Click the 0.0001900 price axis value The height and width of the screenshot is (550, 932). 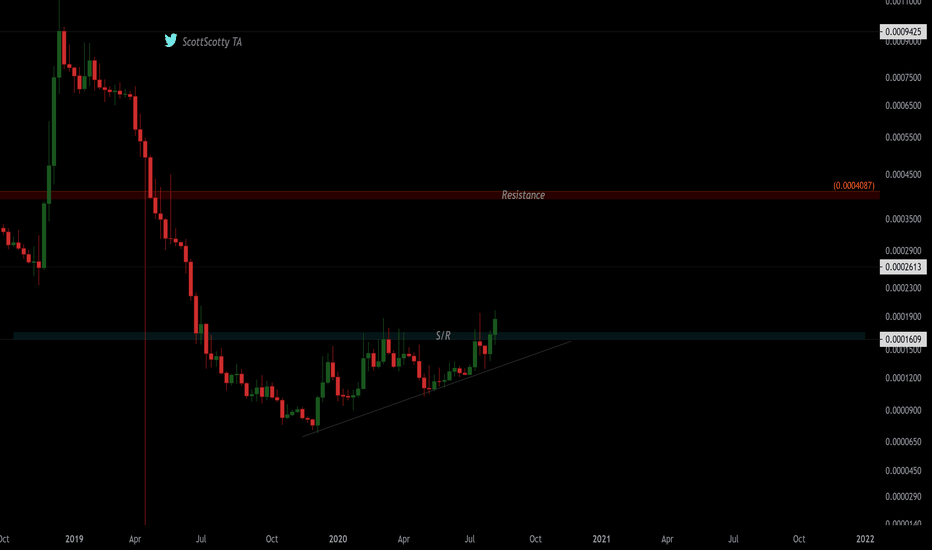tap(903, 317)
